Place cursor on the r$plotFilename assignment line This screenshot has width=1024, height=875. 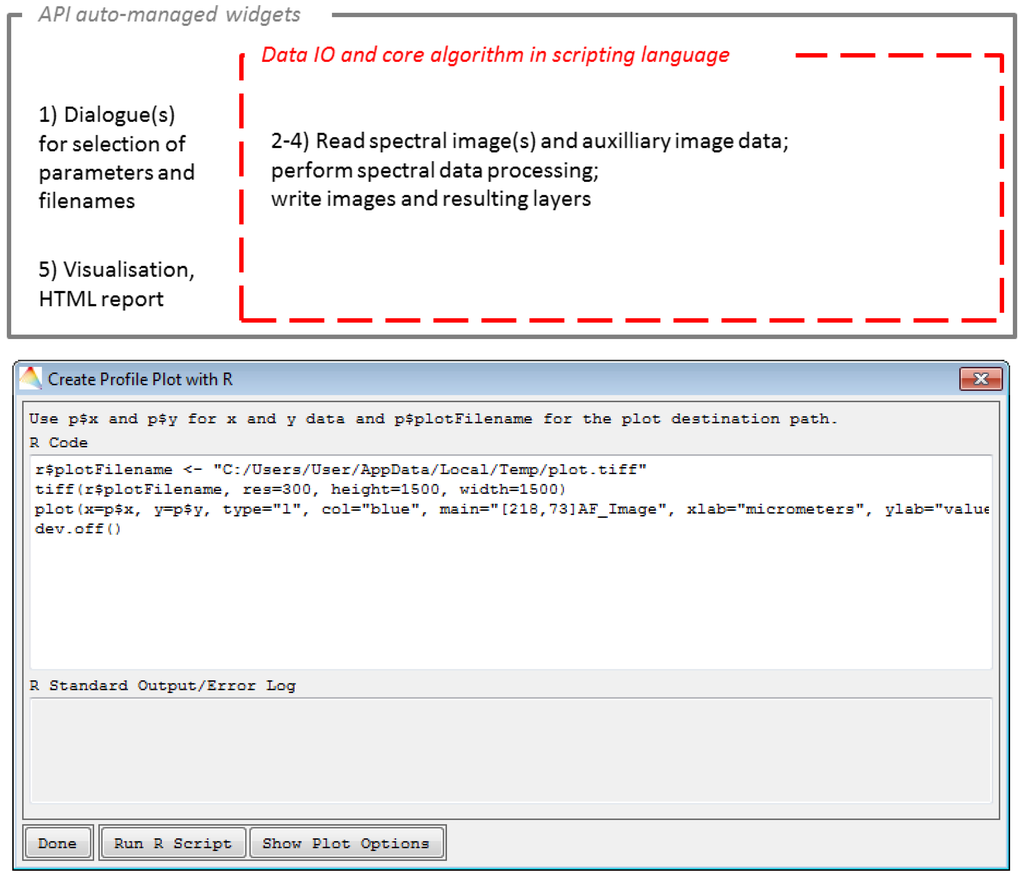340,469
